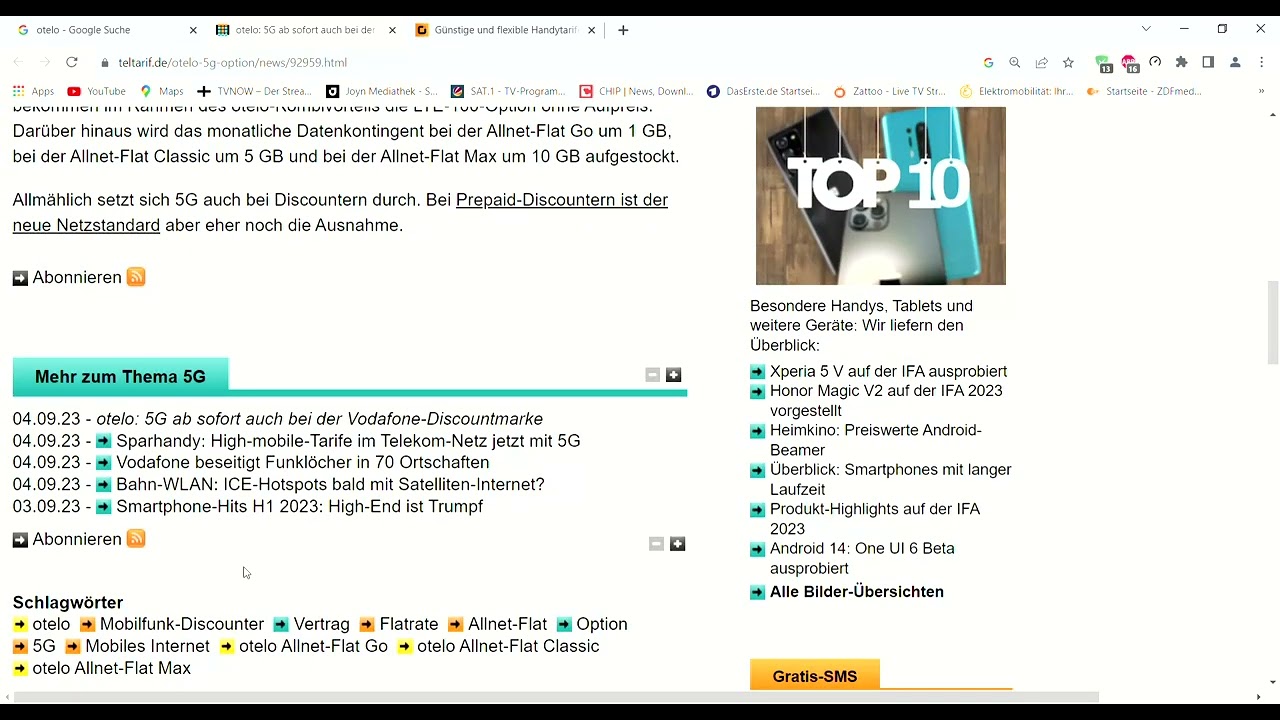
Task: Click the red extension icon with badge 16
Action: pos(1130,63)
